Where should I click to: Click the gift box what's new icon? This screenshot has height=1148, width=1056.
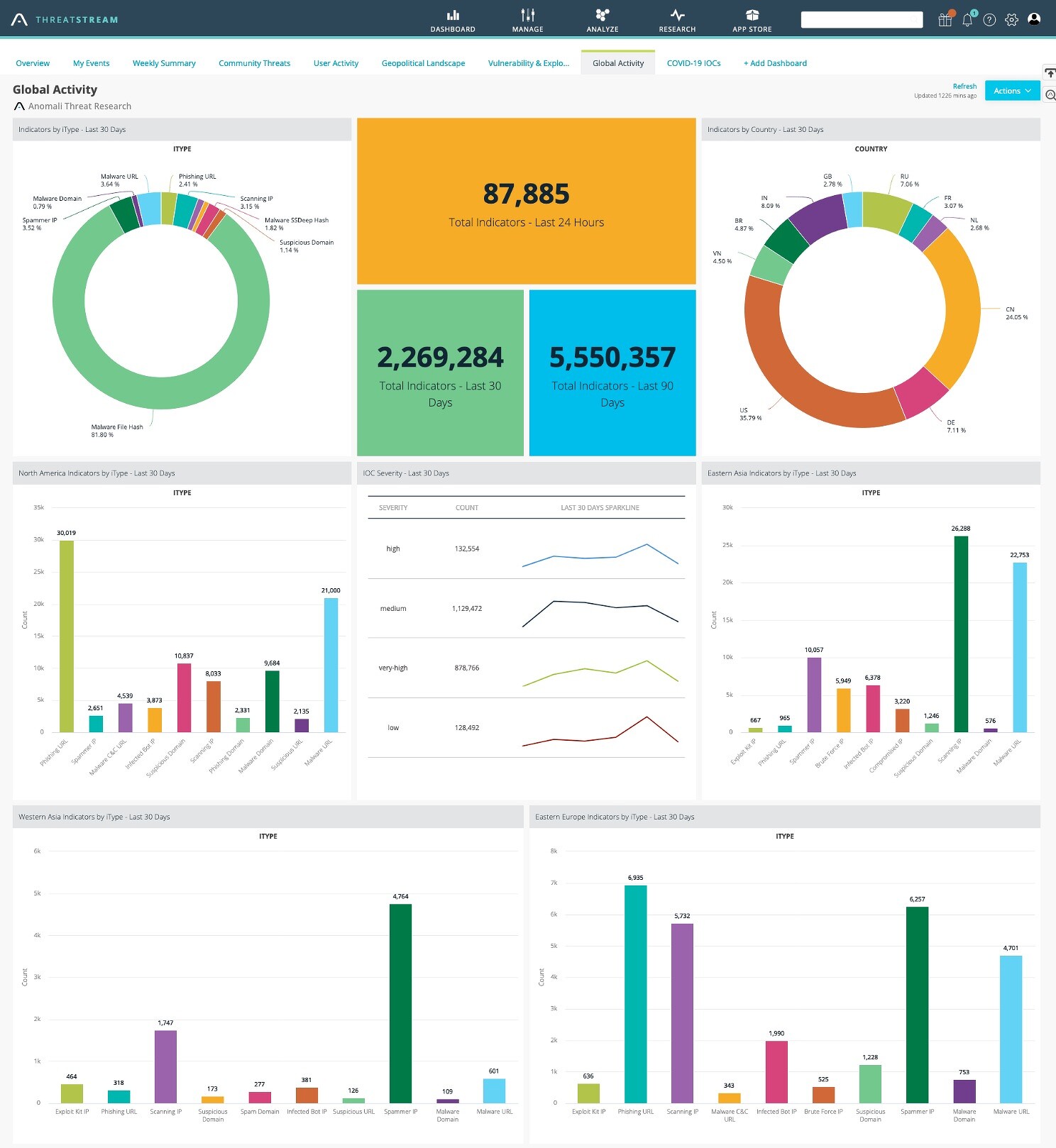(945, 19)
